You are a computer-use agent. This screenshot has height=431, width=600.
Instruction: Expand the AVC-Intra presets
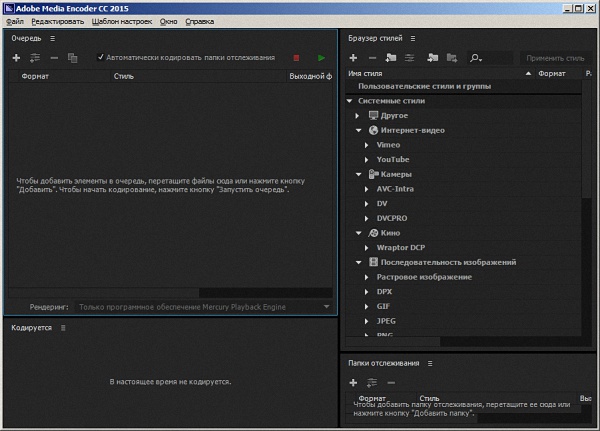click(x=367, y=189)
